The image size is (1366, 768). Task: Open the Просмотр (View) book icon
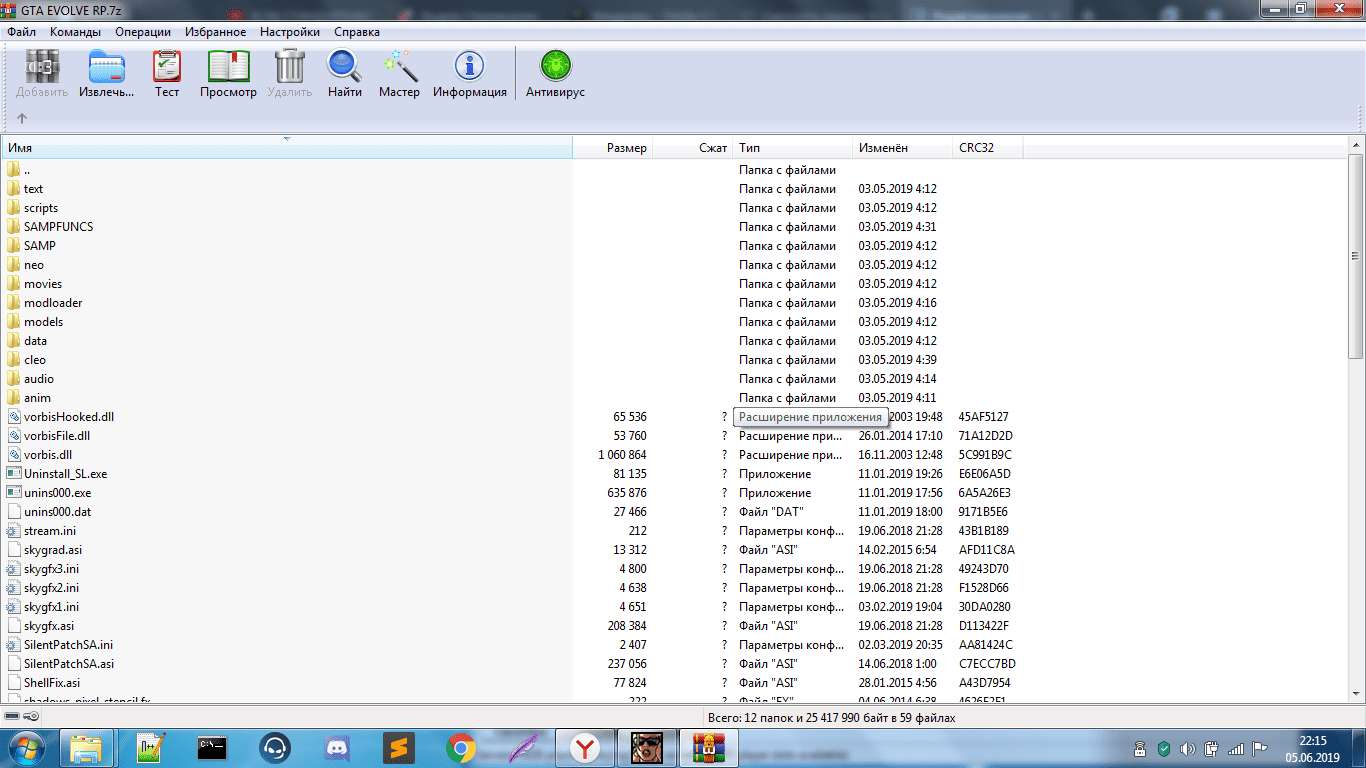(x=228, y=74)
